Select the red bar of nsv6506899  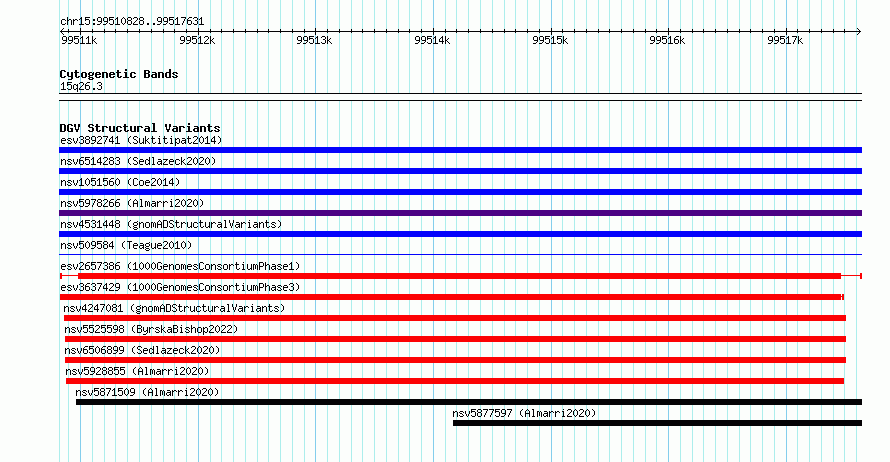(455, 360)
